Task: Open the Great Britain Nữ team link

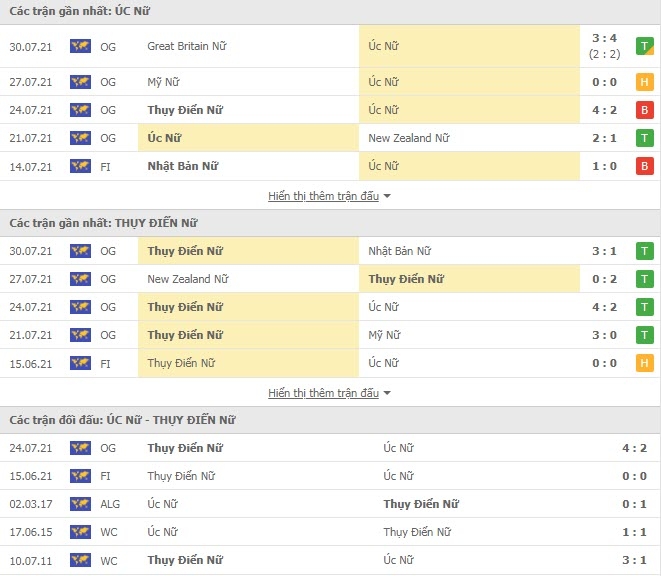Action: click(187, 46)
